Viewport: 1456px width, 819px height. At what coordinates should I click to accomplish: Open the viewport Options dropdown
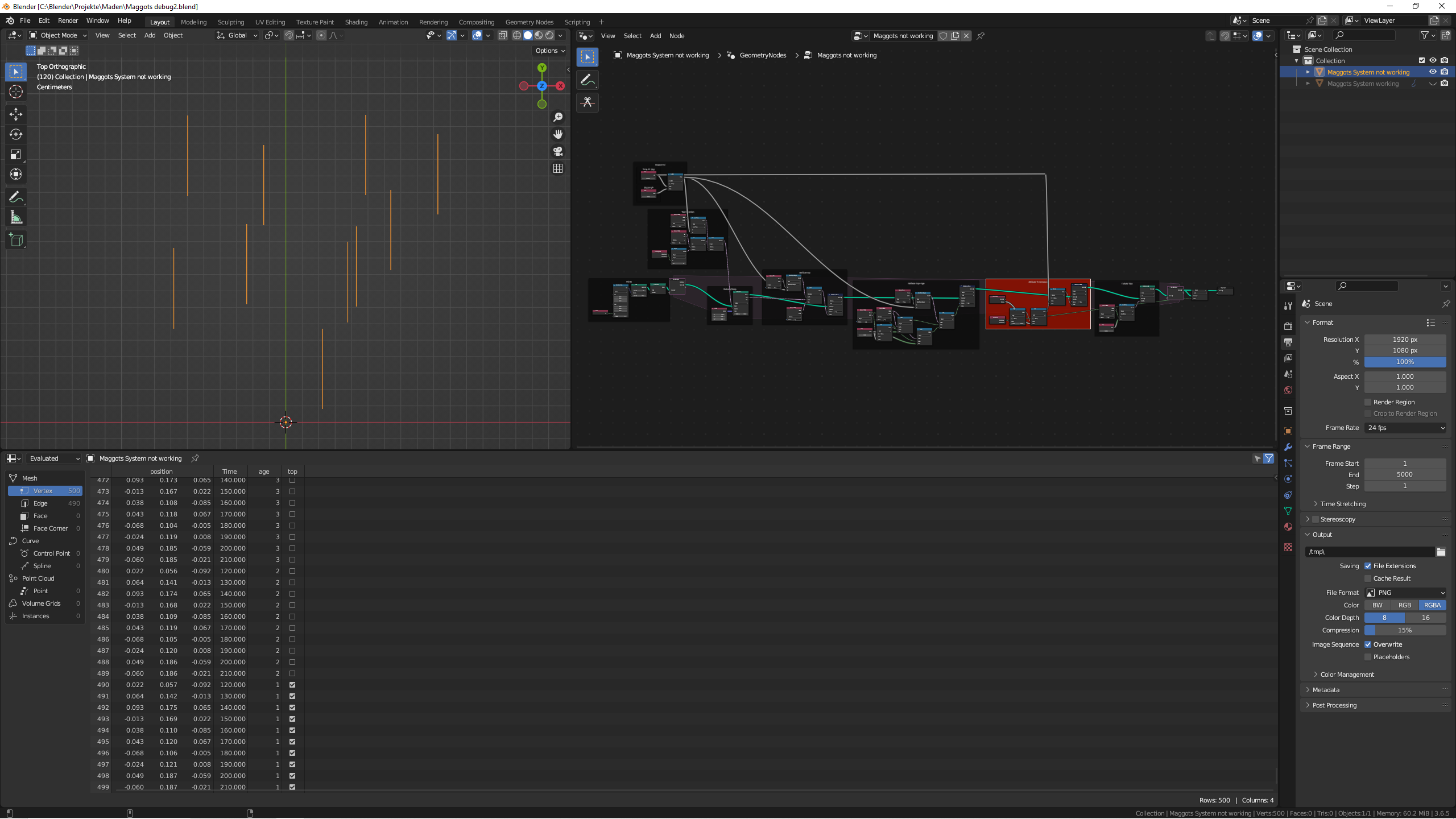click(550, 51)
